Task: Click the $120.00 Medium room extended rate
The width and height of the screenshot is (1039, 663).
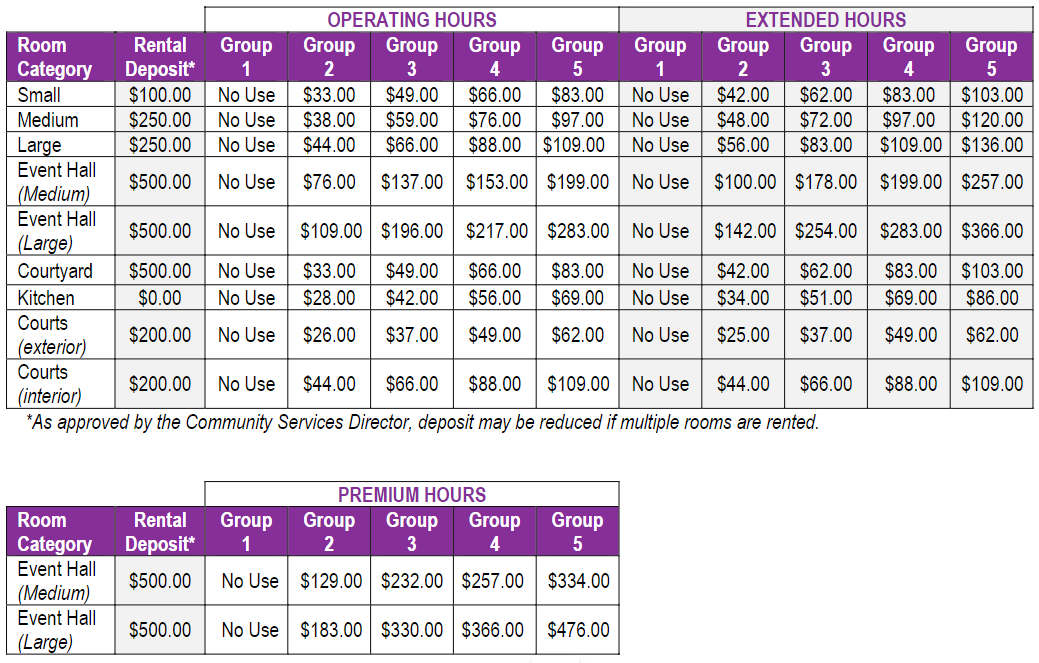Action: pyautogui.click(x=992, y=120)
